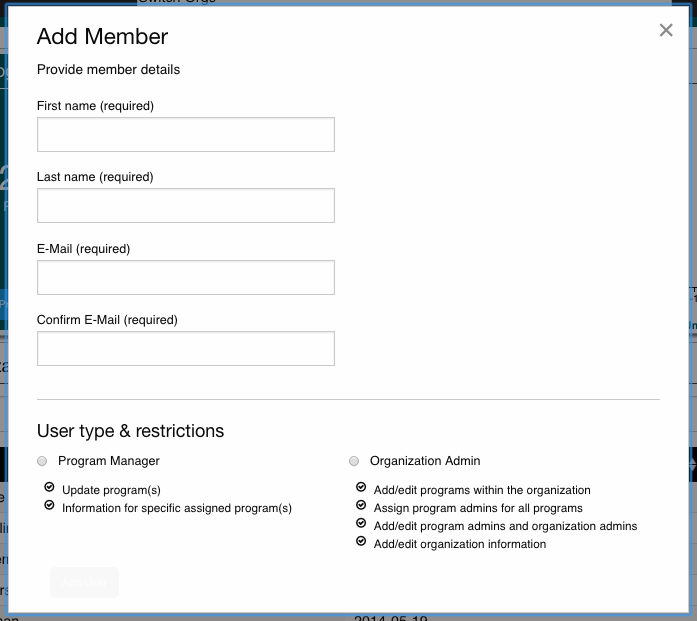
Task: Click the 'Add Member' dialog title
Action: 103,36
